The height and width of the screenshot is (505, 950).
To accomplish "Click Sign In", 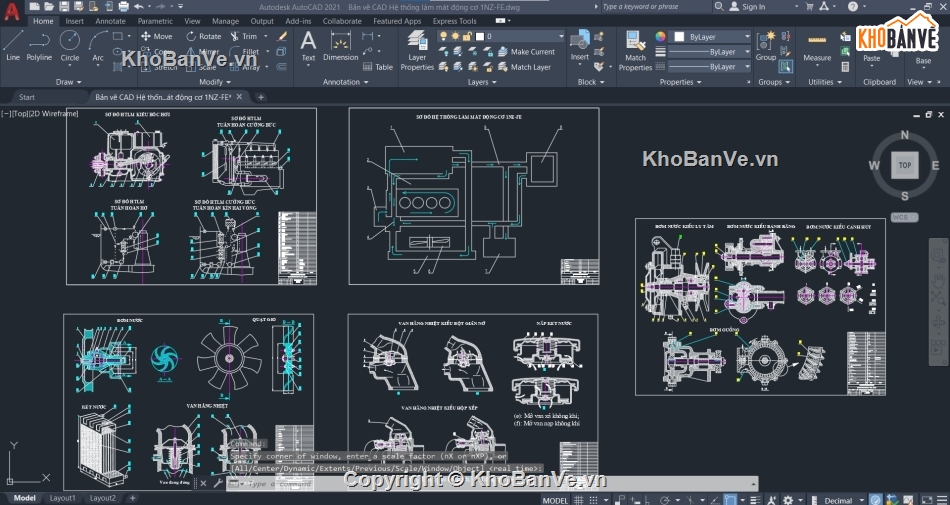I will pos(747,7).
